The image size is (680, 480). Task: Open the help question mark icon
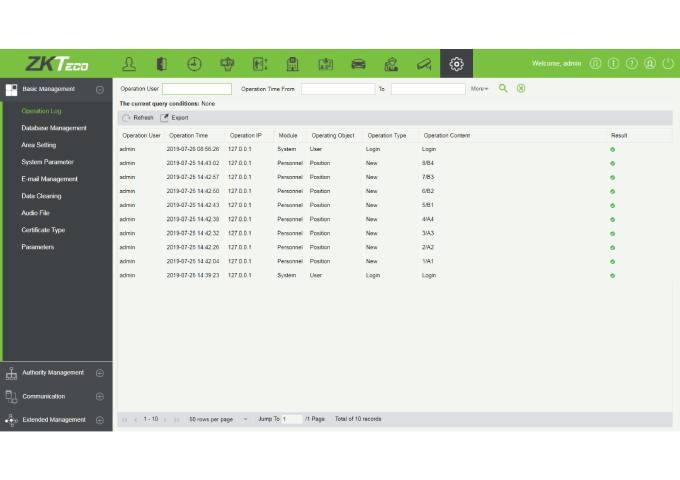pyautogui.click(x=632, y=64)
